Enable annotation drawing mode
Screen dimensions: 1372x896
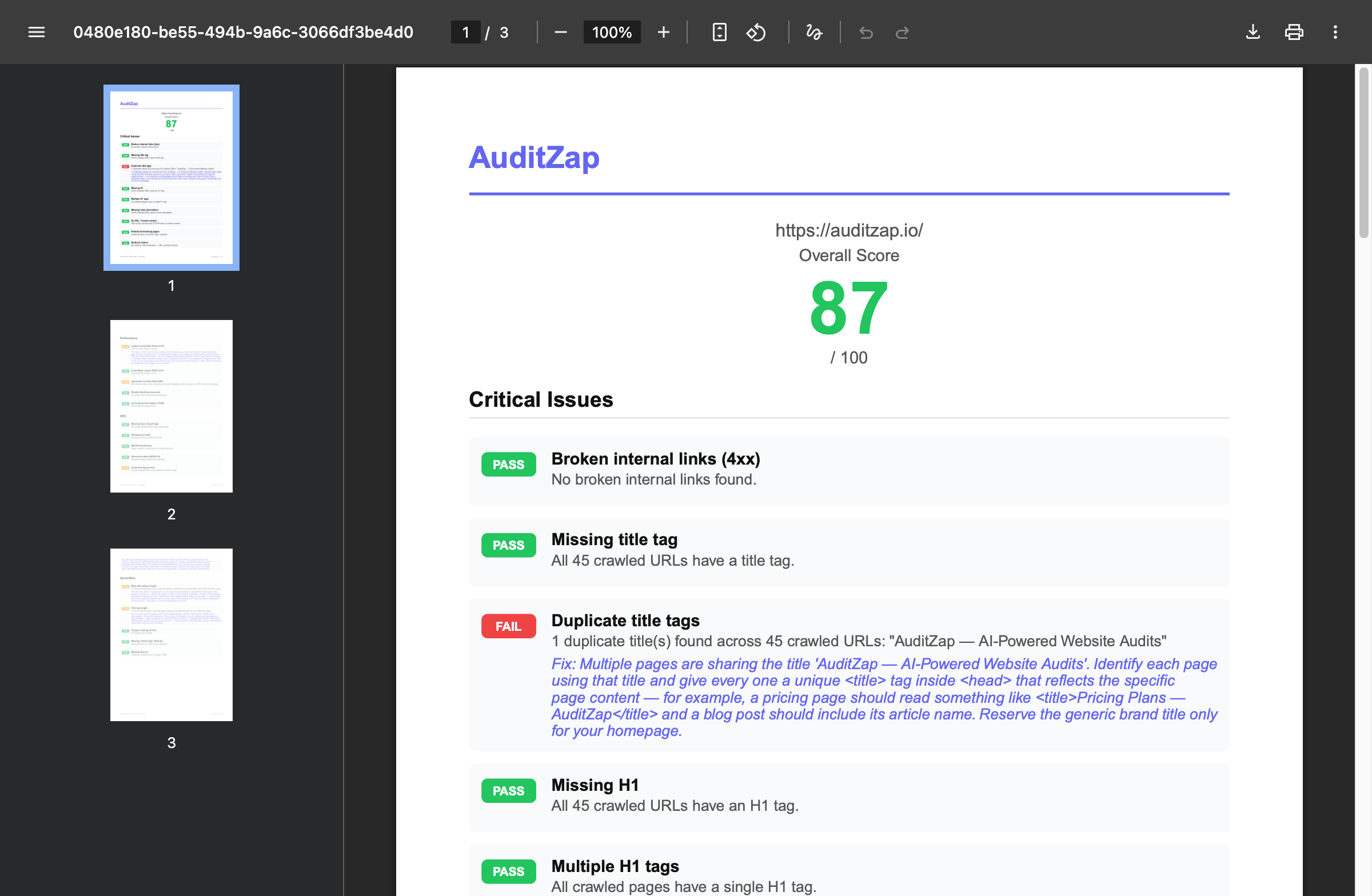click(x=813, y=33)
